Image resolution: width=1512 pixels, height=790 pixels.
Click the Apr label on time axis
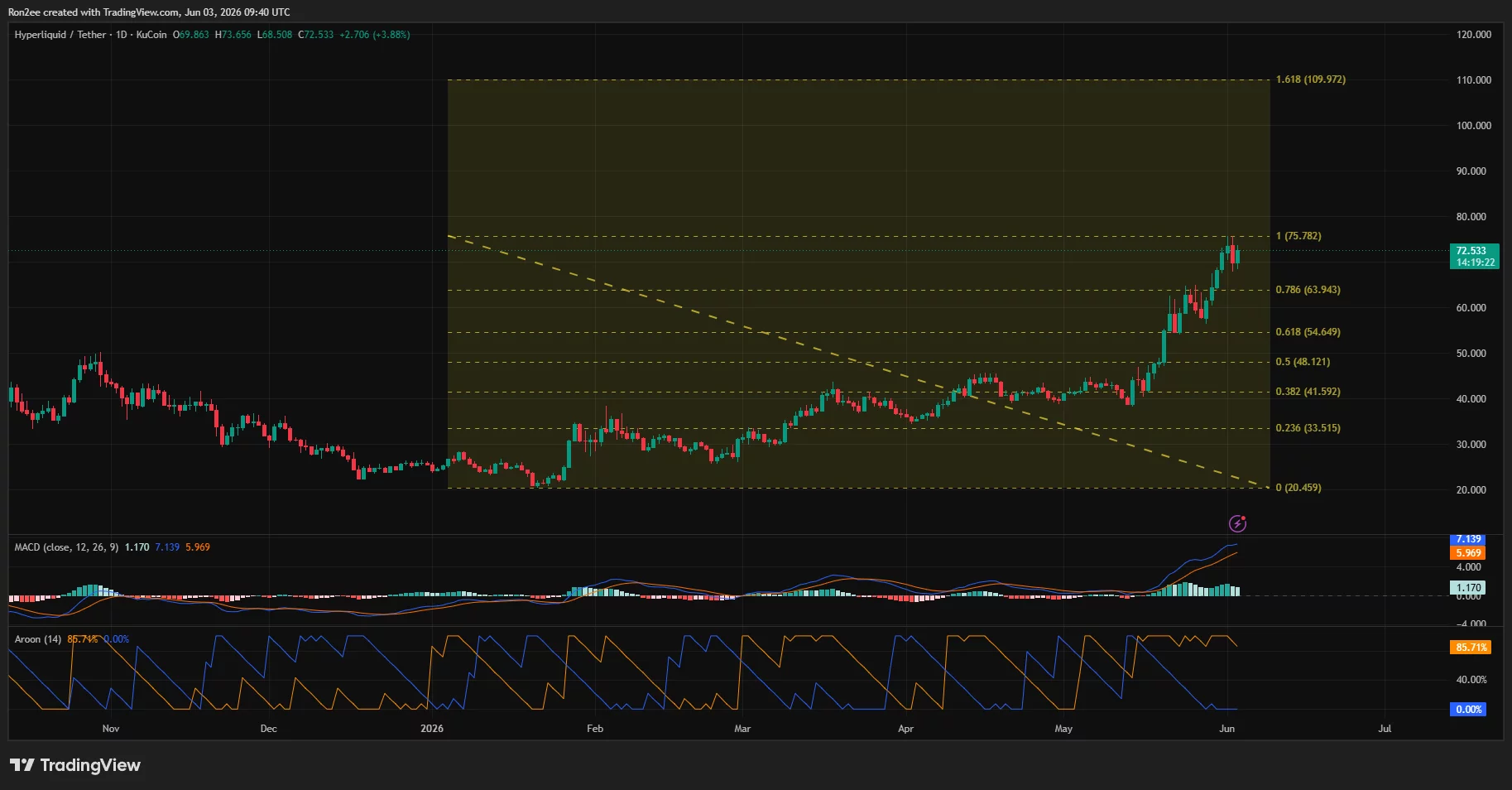pos(905,729)
